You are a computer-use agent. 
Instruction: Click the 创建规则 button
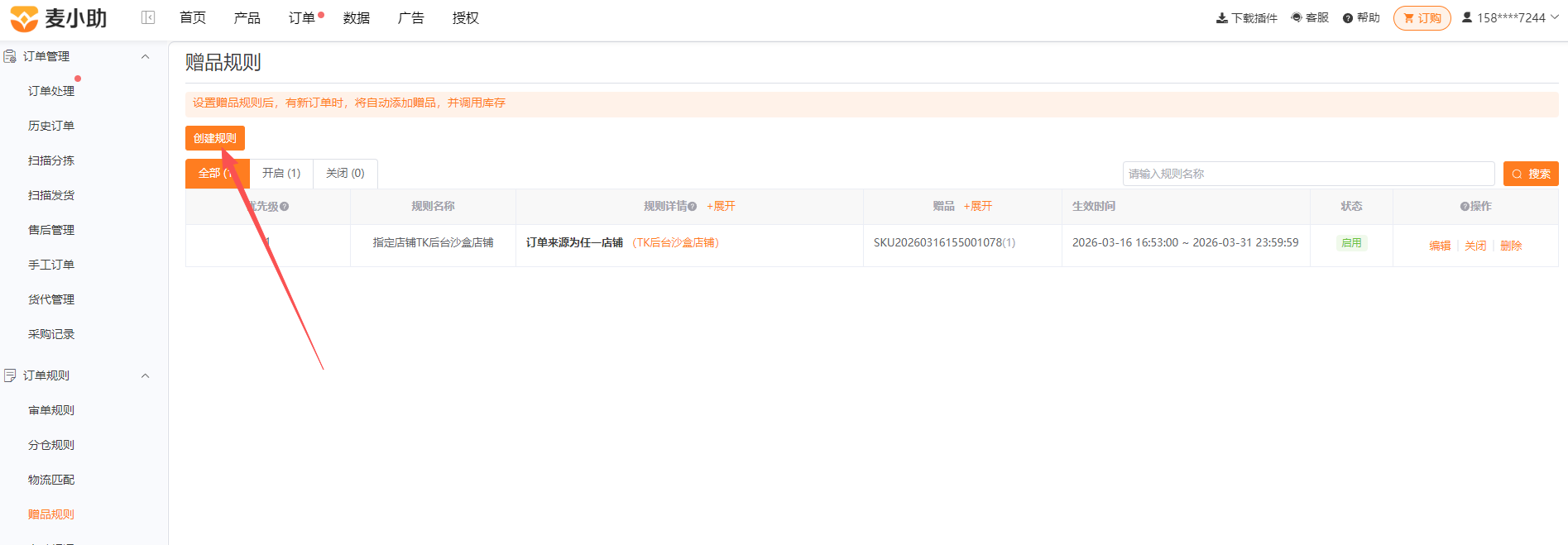[x=215, y=138]
